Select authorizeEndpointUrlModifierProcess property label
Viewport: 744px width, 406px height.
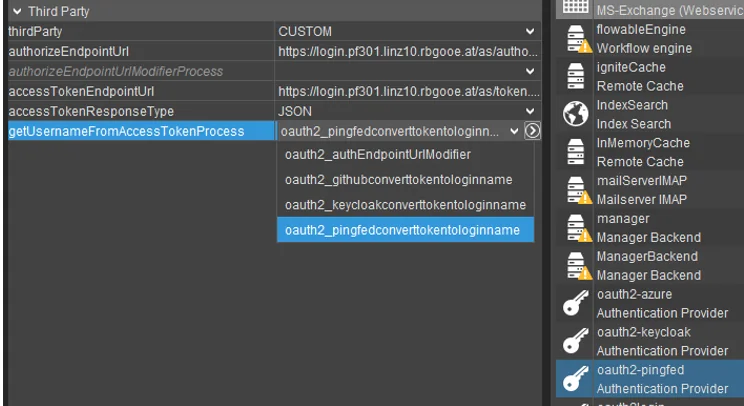tap(116, 71)
